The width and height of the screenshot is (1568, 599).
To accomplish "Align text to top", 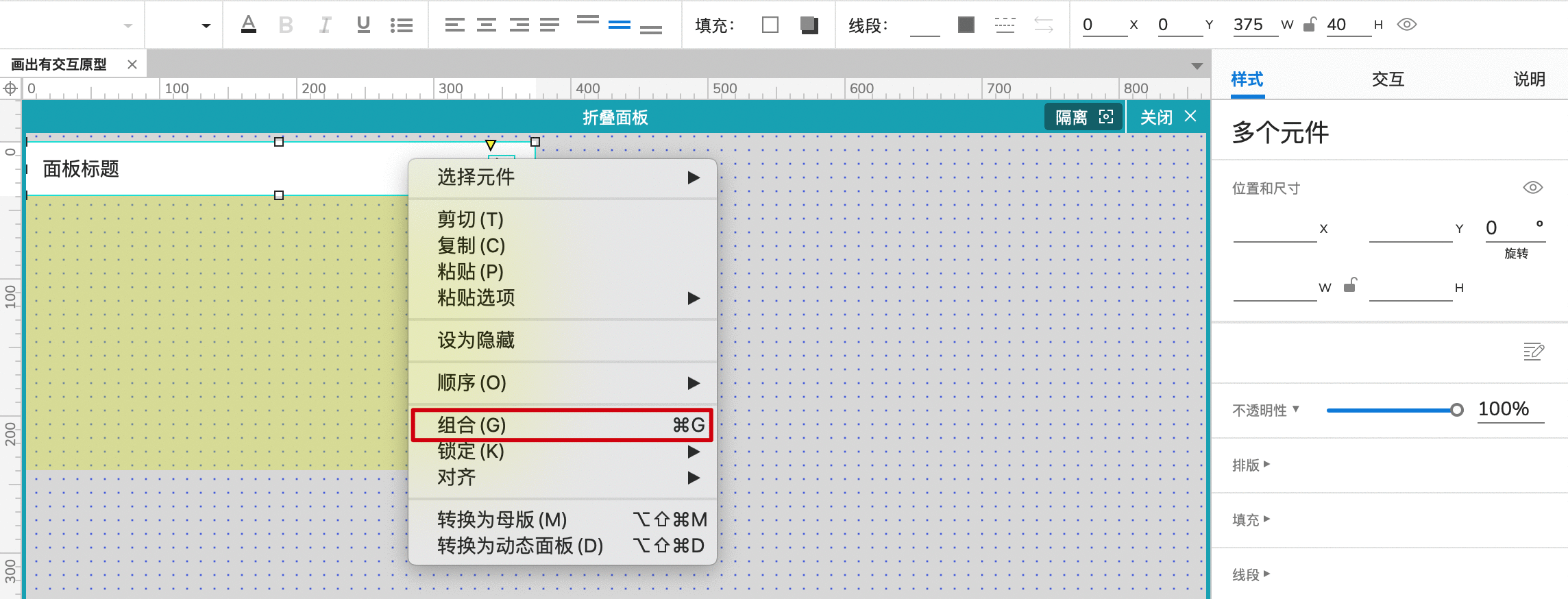I will (x=587, y=21).
